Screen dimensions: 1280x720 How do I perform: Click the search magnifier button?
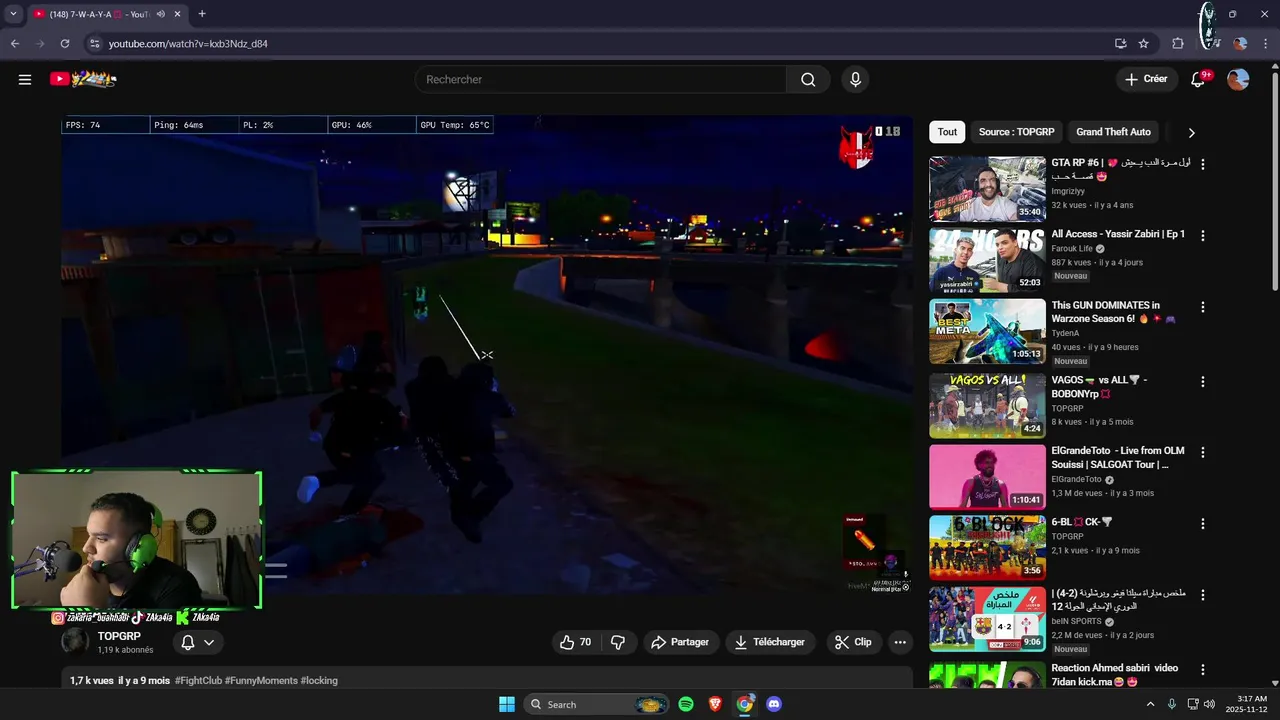click(808, 80)
